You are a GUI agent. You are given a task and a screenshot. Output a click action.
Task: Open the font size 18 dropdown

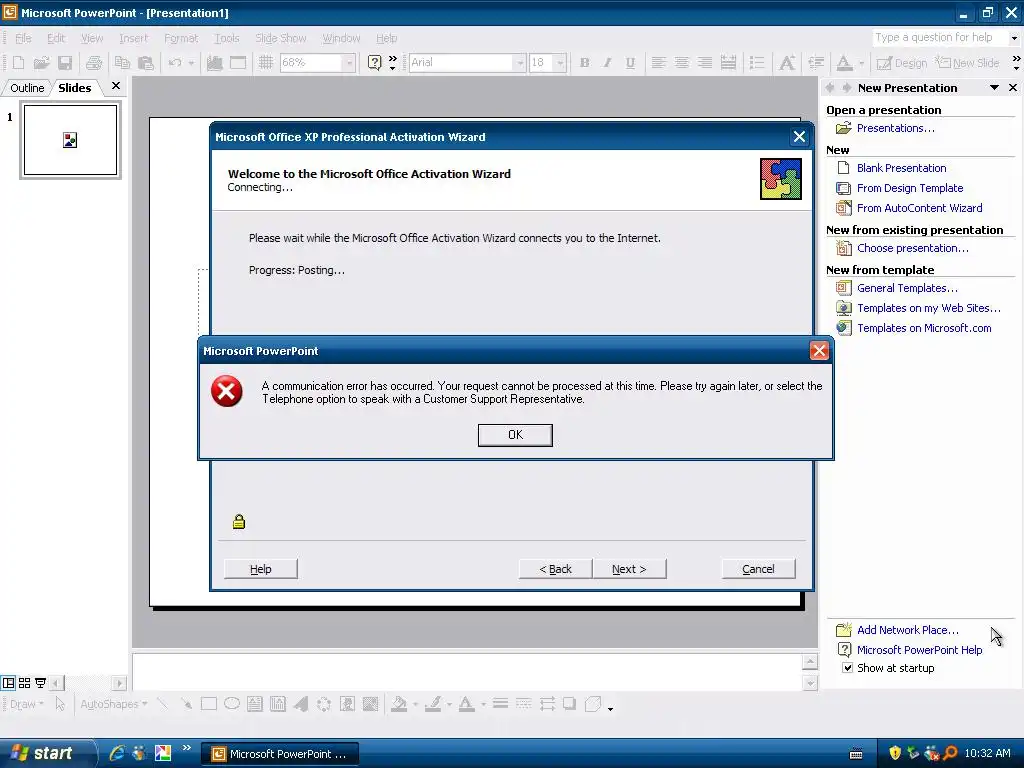click(x=560, y=63)
